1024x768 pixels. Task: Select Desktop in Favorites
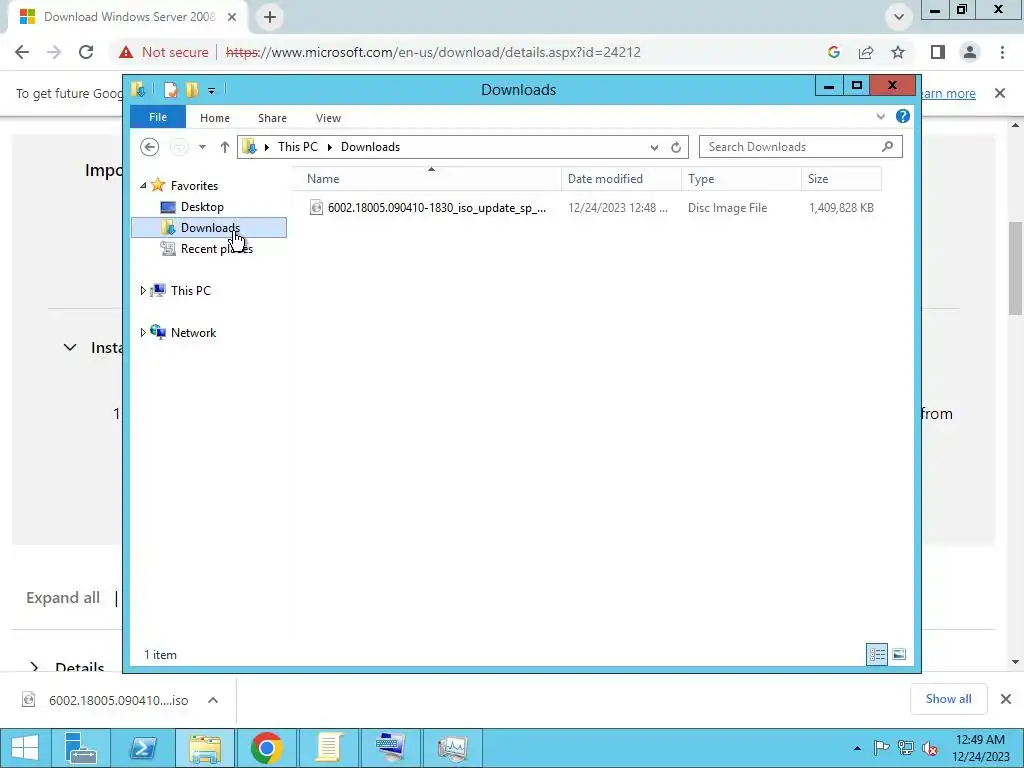202,207
